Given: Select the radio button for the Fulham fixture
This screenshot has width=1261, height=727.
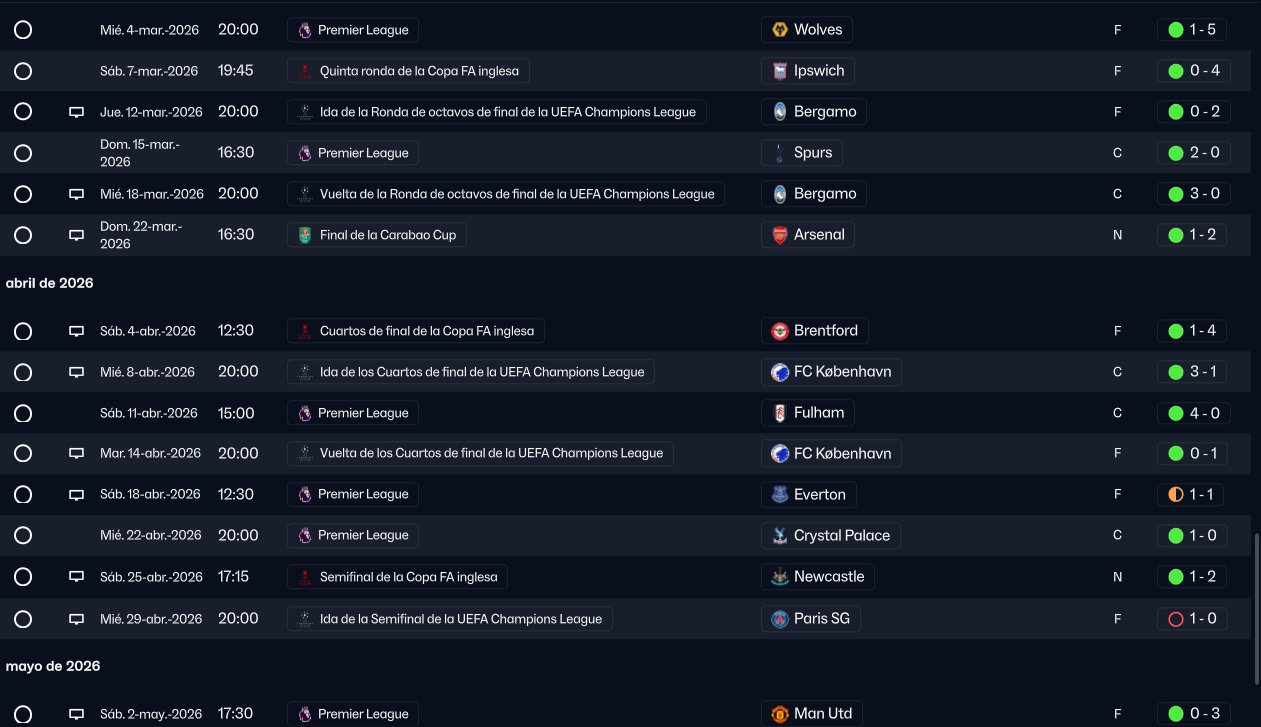Looking at the screenshot, I should click(23, 413).
